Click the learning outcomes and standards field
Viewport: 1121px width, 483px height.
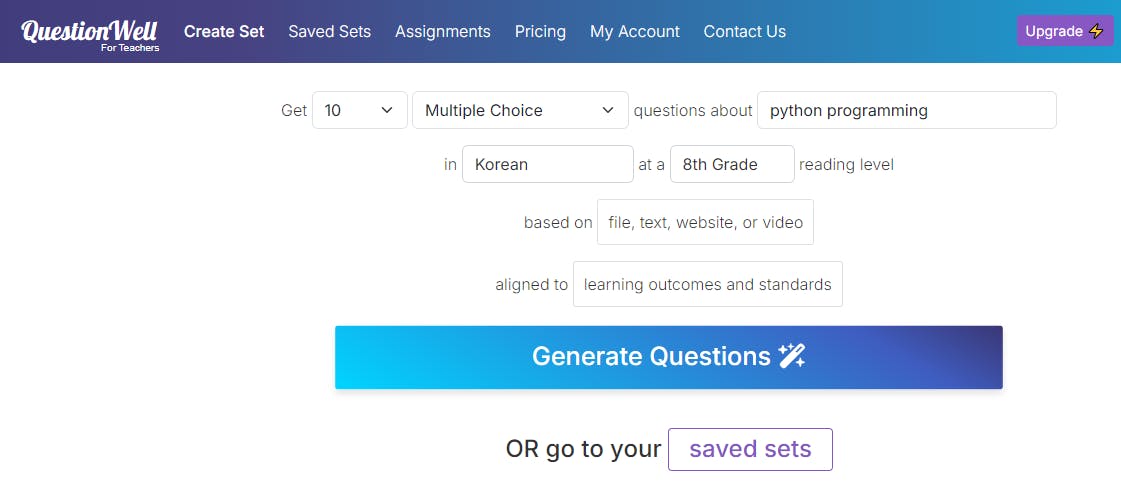(707, 284)
